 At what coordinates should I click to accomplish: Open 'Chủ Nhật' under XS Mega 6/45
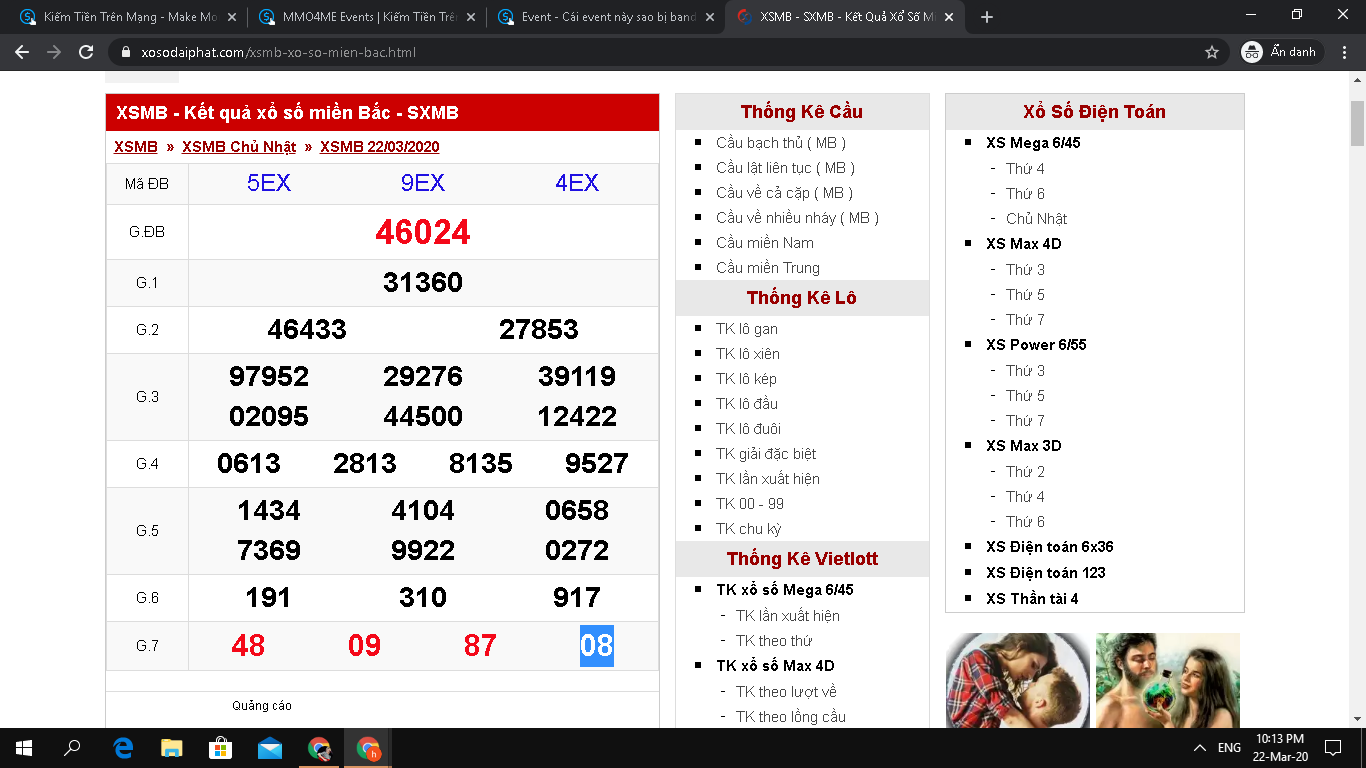pyautogui.click(x=1037, y=219)
